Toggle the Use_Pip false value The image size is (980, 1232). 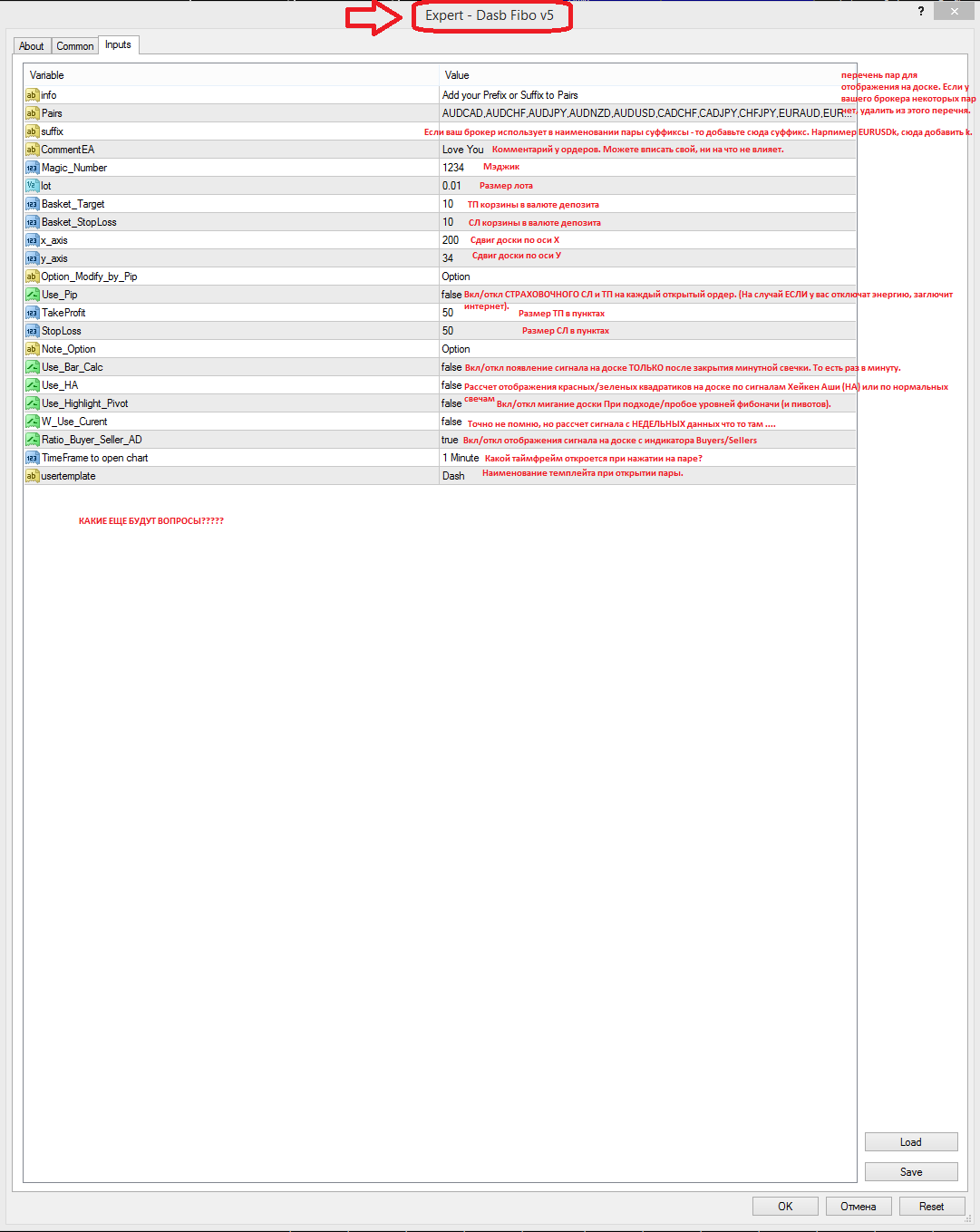(451, 295)
